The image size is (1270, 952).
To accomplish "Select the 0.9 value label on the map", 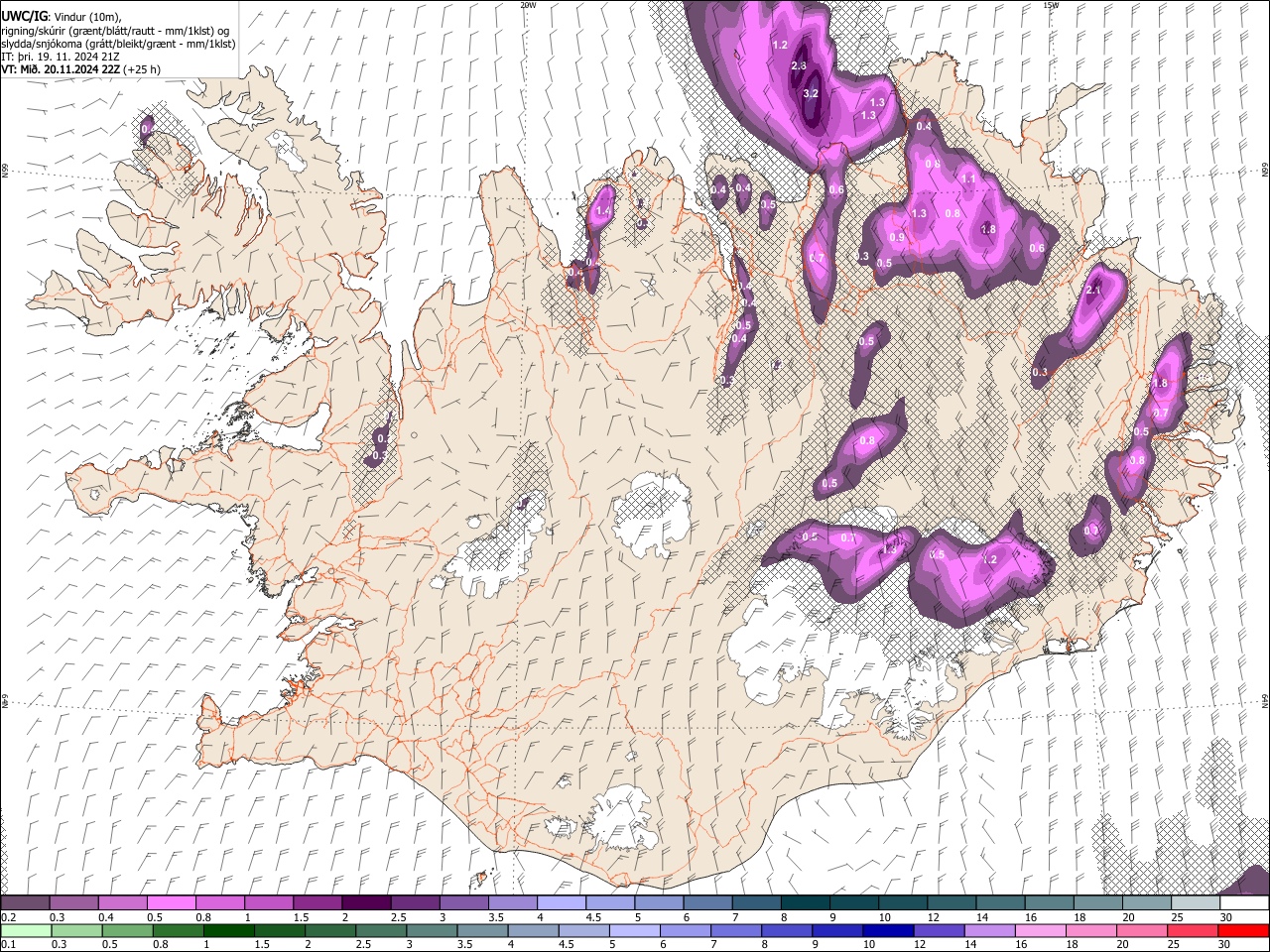I will (x=897, y=238).
